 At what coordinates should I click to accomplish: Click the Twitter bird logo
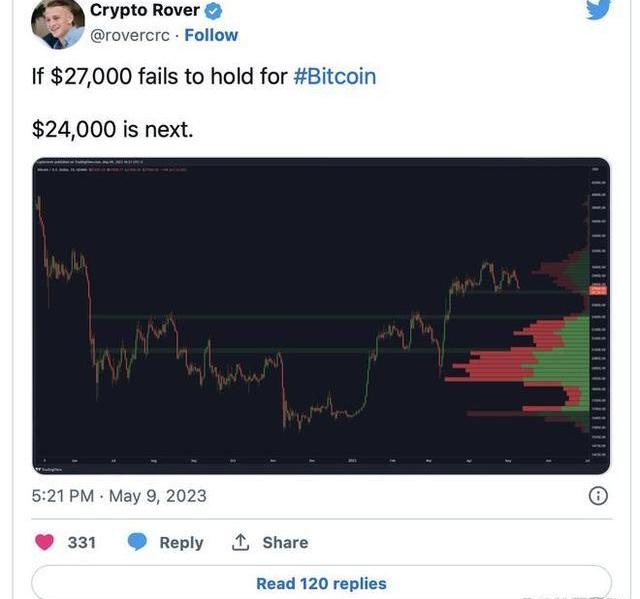[x=597, y=8]
